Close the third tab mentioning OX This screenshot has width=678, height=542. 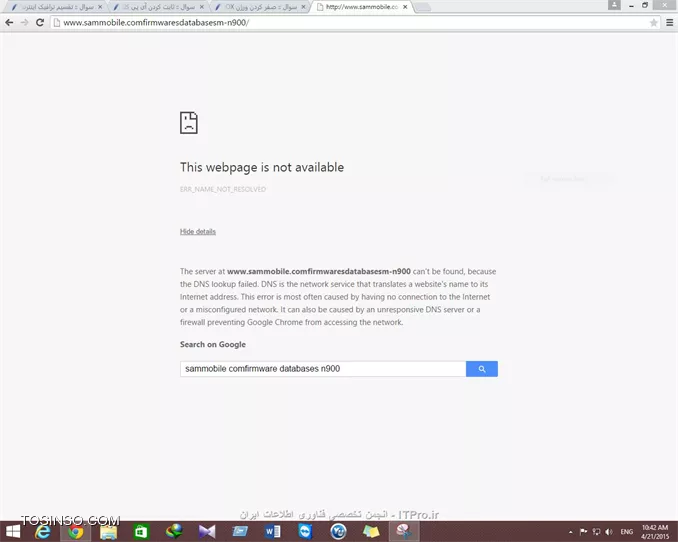(303, 7)
